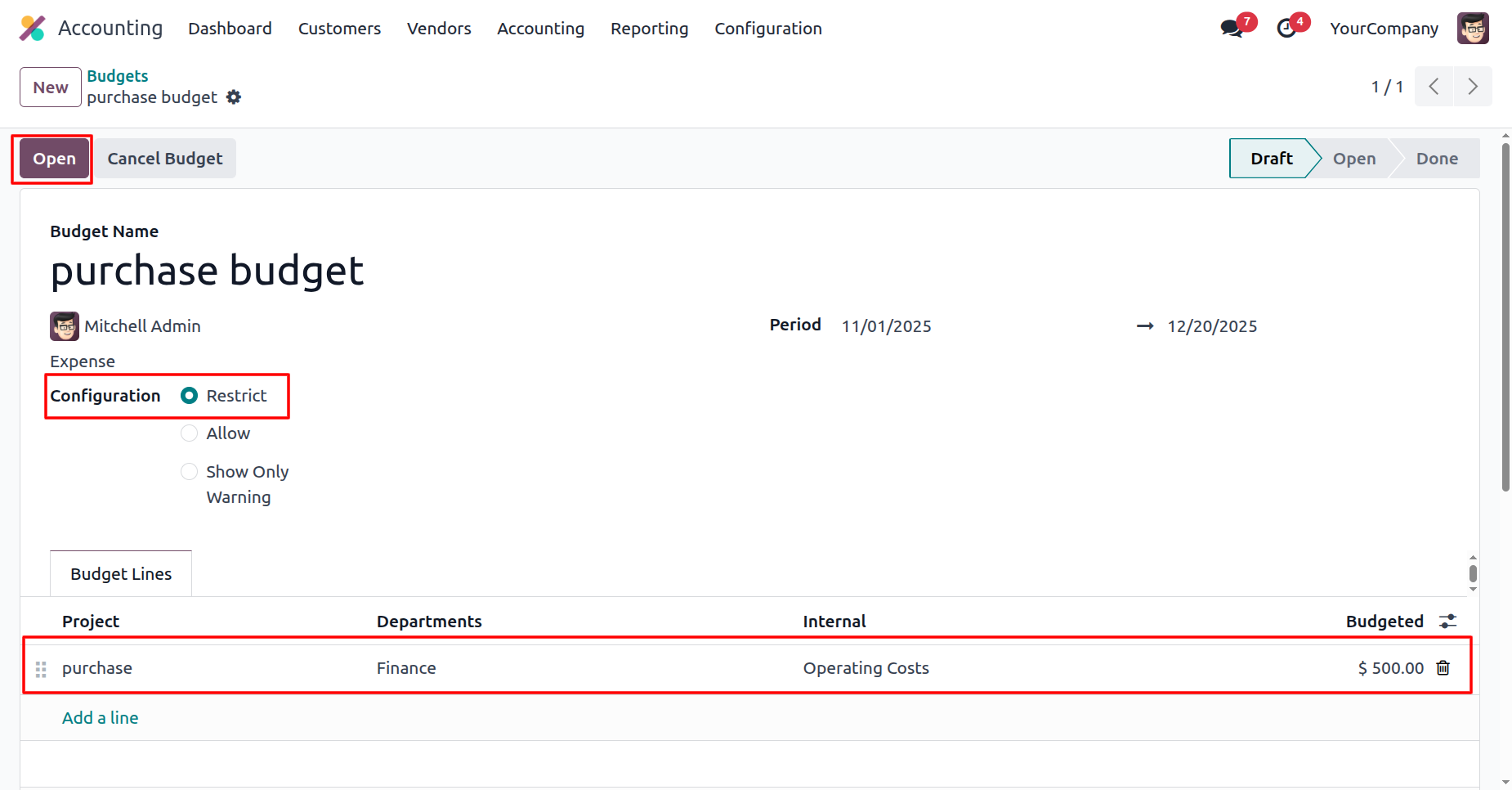Click the Odoo Accounting app logo icon
Screen dimensions: 1512x790
pyautogui.click(x=32, y=29)
